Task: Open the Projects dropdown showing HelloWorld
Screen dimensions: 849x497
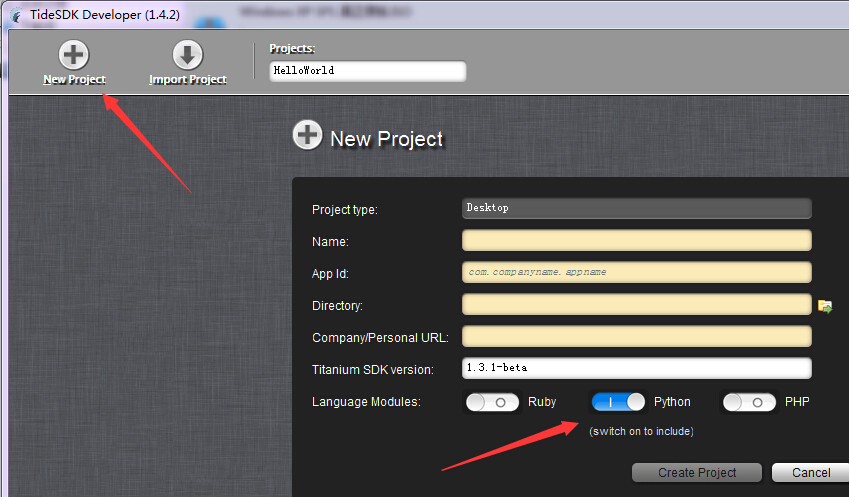Action: (x=368, y=71)
